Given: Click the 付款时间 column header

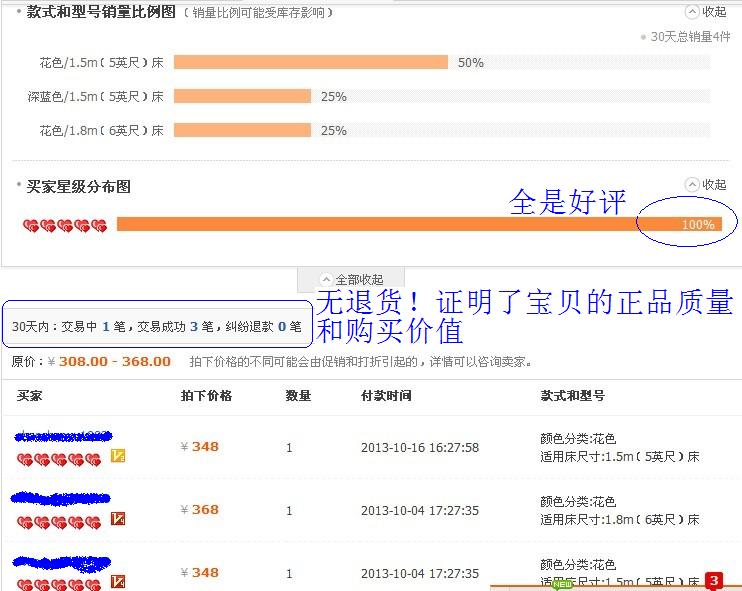Looking at the screenshot, I should [x=385, y=396].
